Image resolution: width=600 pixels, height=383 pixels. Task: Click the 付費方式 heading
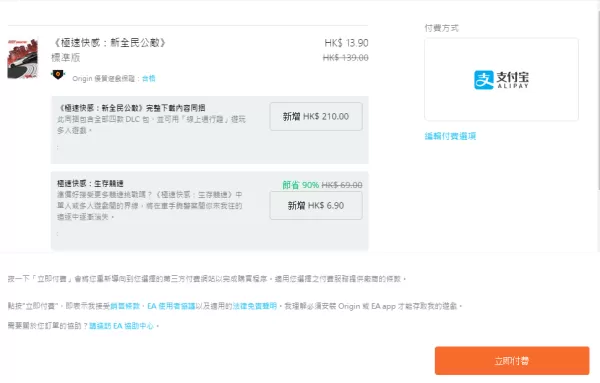442,28
